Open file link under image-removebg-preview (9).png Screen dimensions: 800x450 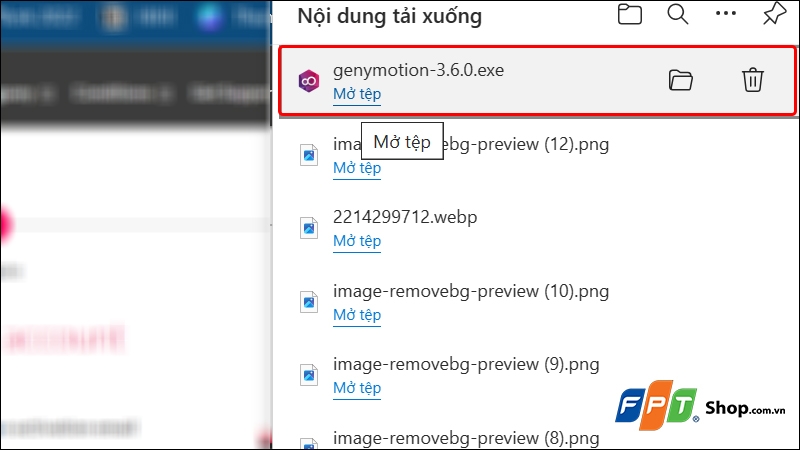click(357, 388)
